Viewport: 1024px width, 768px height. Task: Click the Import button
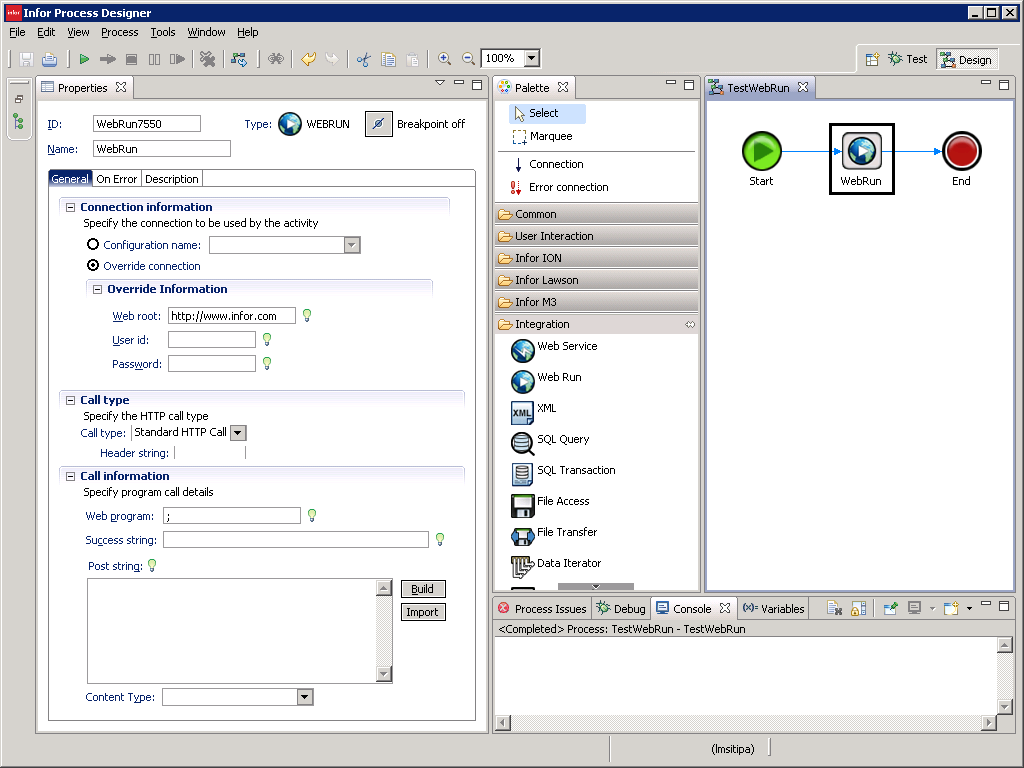[x=423, y=612]
